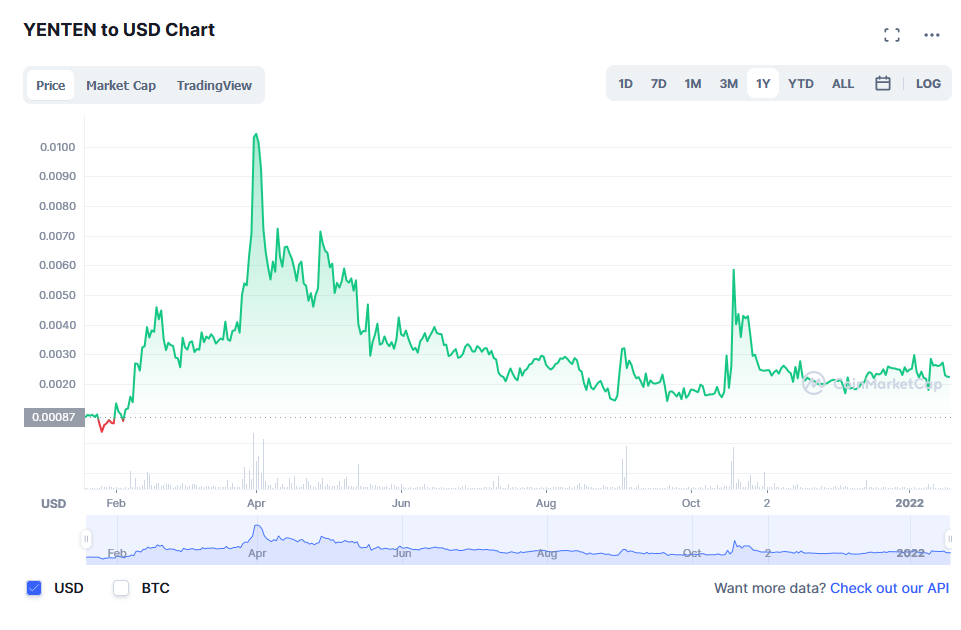Open the Check out our API link

coord(889,588)
